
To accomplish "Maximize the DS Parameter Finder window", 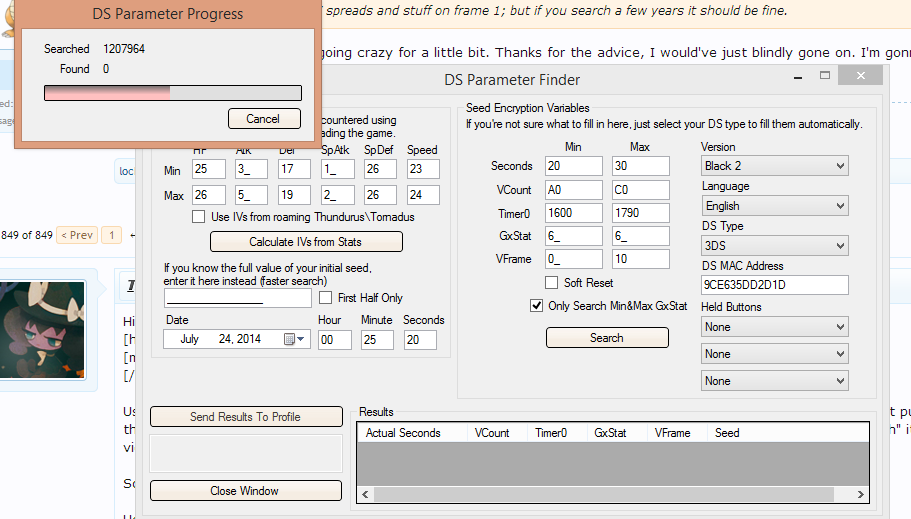I will 825,75.
